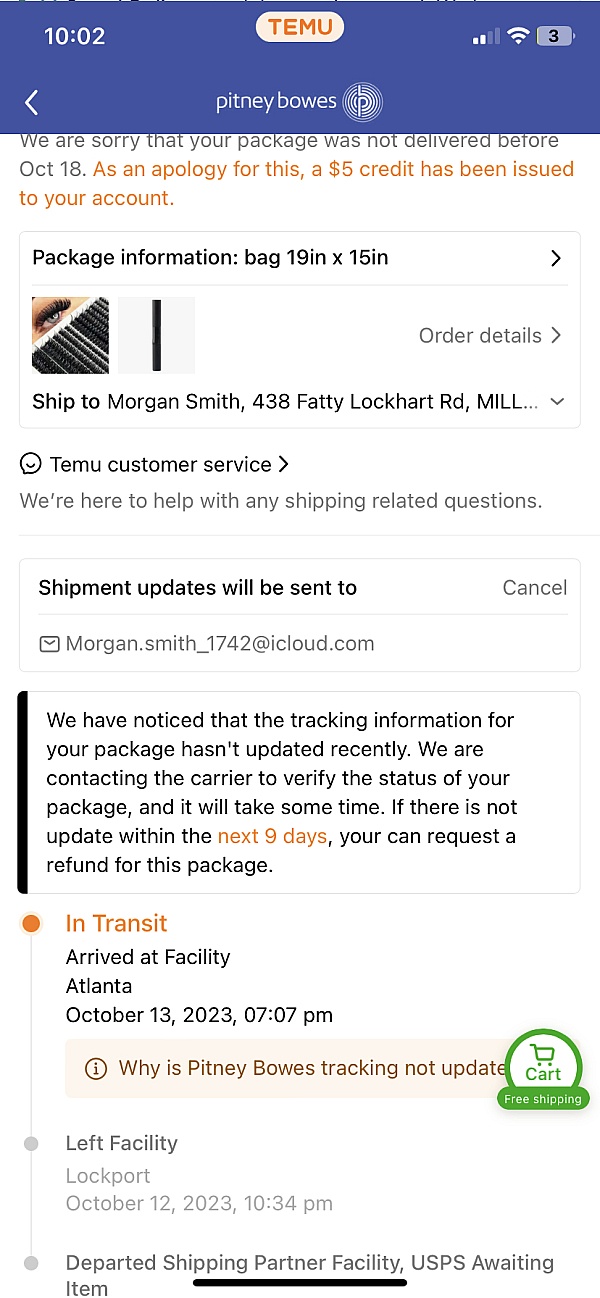Select the Left Facility timeline dot
600x1298 pixels.
(31, 1143)
